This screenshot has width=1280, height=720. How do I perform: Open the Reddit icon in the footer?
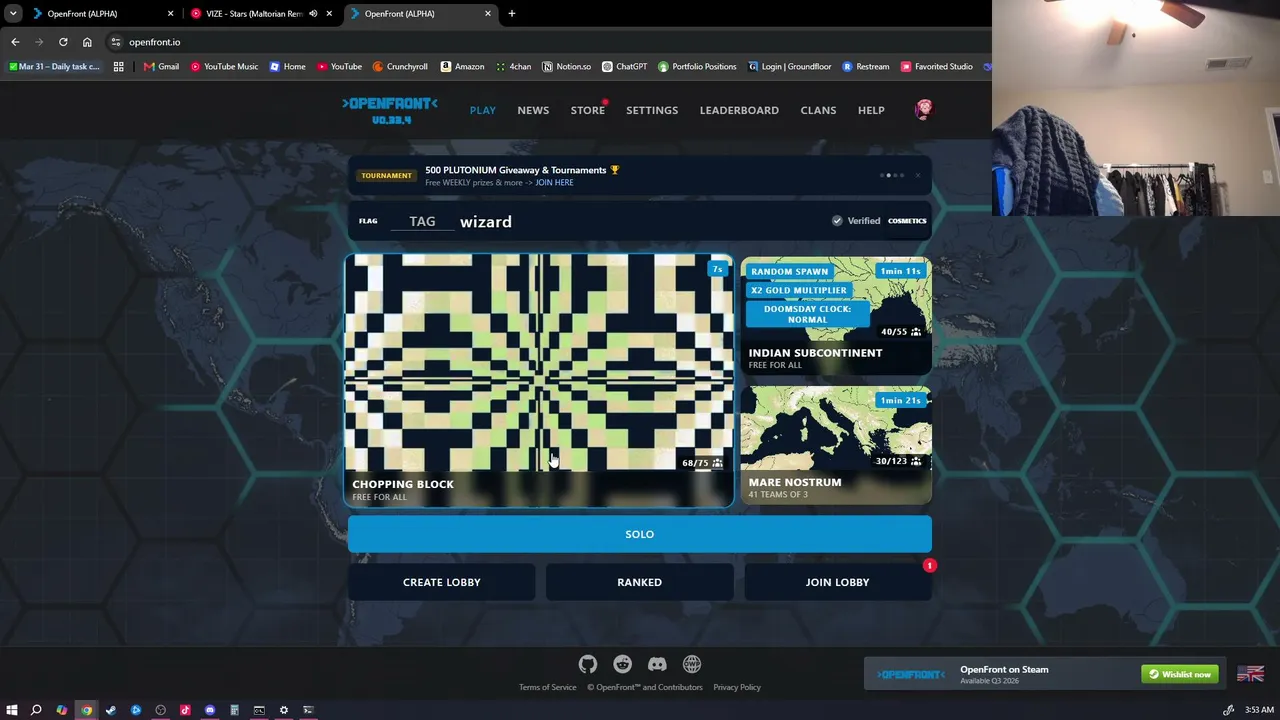[x=622, y=664]
